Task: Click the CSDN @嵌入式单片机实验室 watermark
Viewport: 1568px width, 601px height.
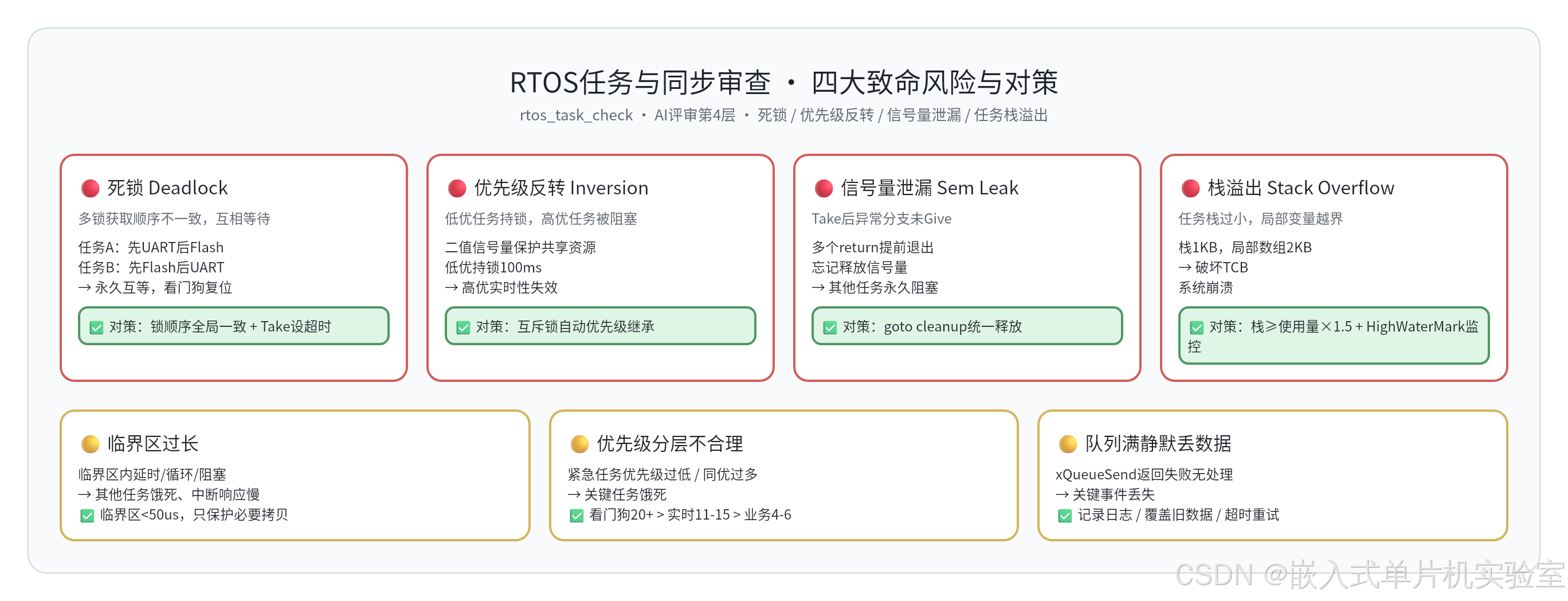Action: click(1370, 574)
